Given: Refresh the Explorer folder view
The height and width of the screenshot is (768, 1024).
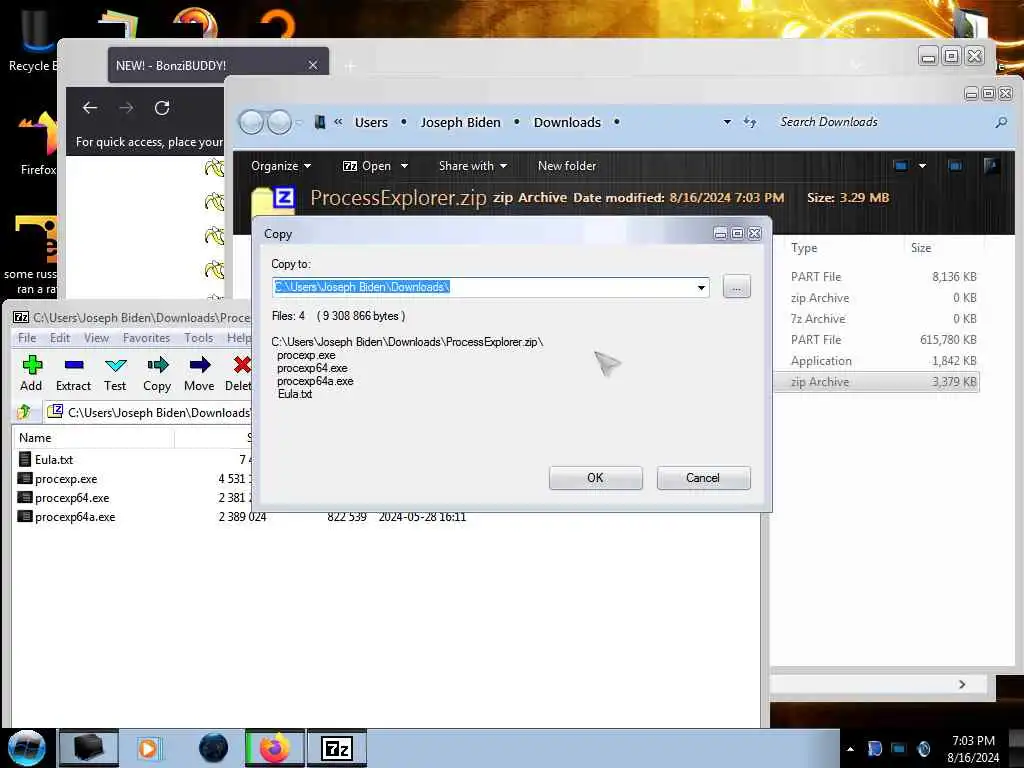Looking at the screenshot, I should point(750,122).
